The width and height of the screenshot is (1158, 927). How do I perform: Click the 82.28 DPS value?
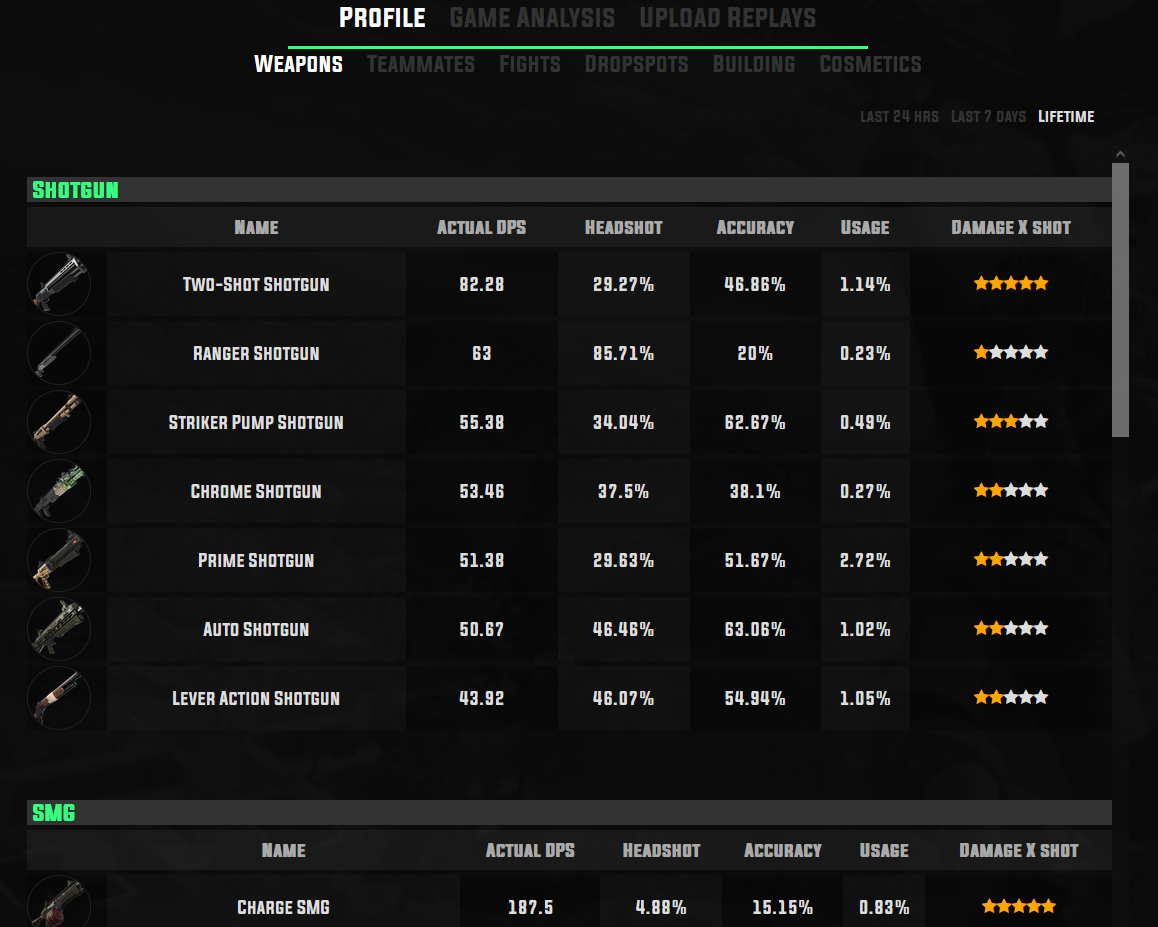pos(482,284)
